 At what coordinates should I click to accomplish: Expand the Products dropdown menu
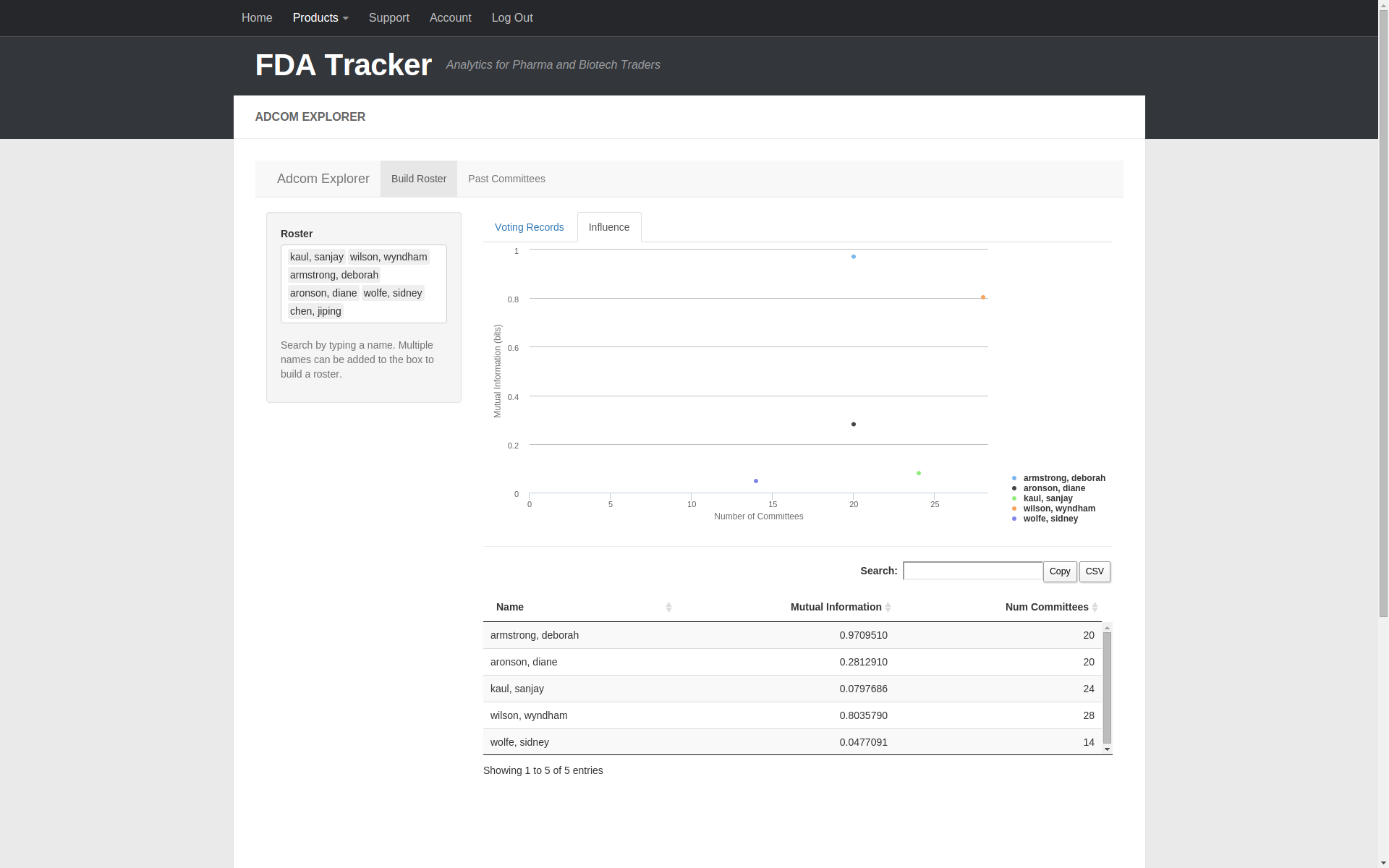[320, 18]
